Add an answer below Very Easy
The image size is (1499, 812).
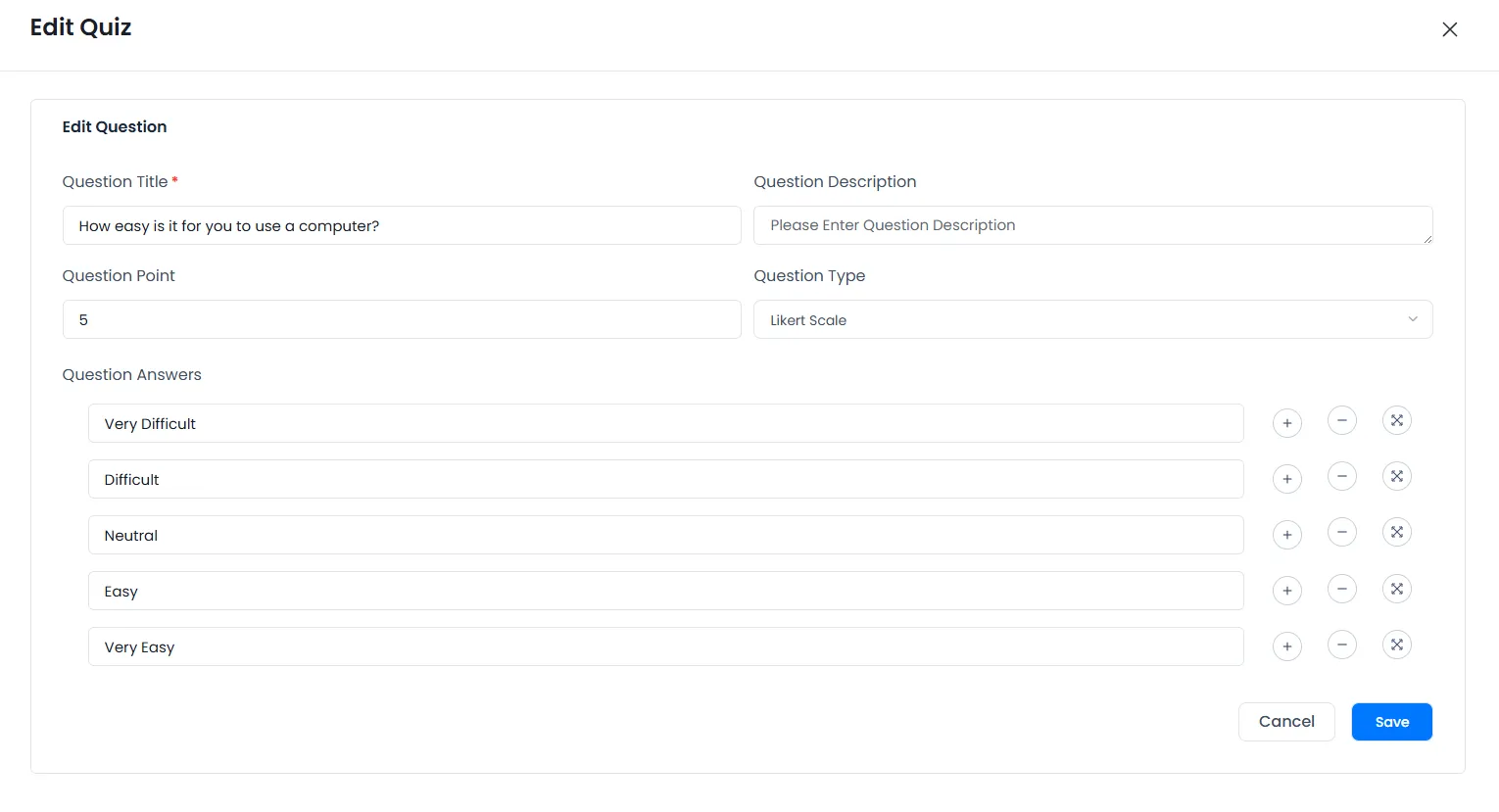(x=1286, y=645)
